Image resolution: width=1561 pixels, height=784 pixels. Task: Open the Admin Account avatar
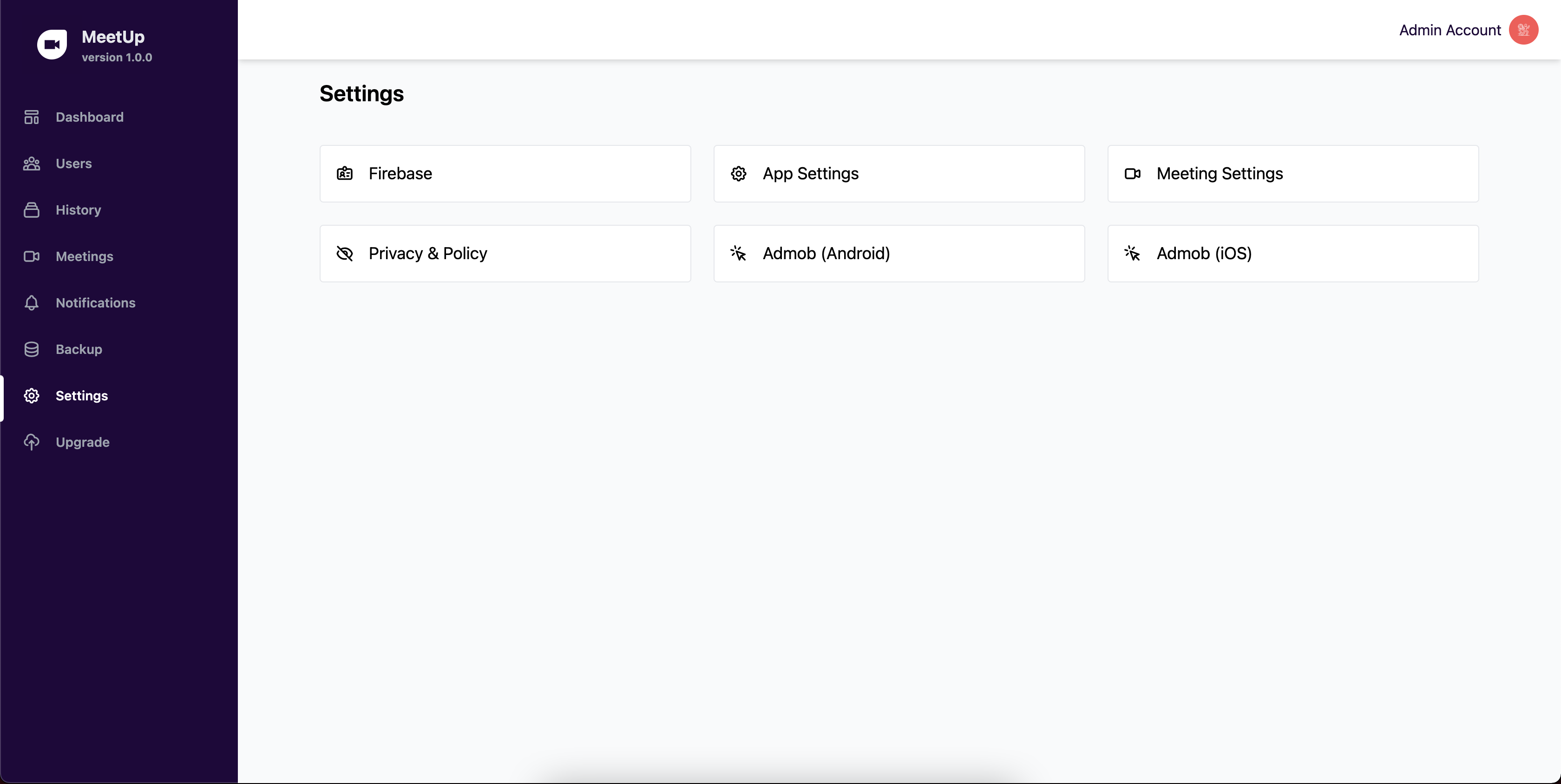tap(1523, 30)
